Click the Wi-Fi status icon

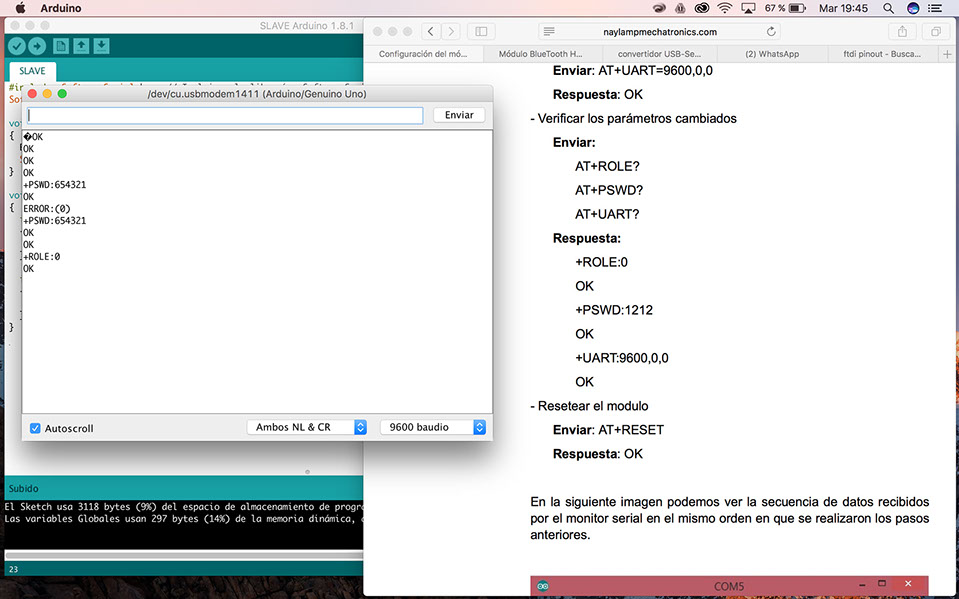point(725,8)
